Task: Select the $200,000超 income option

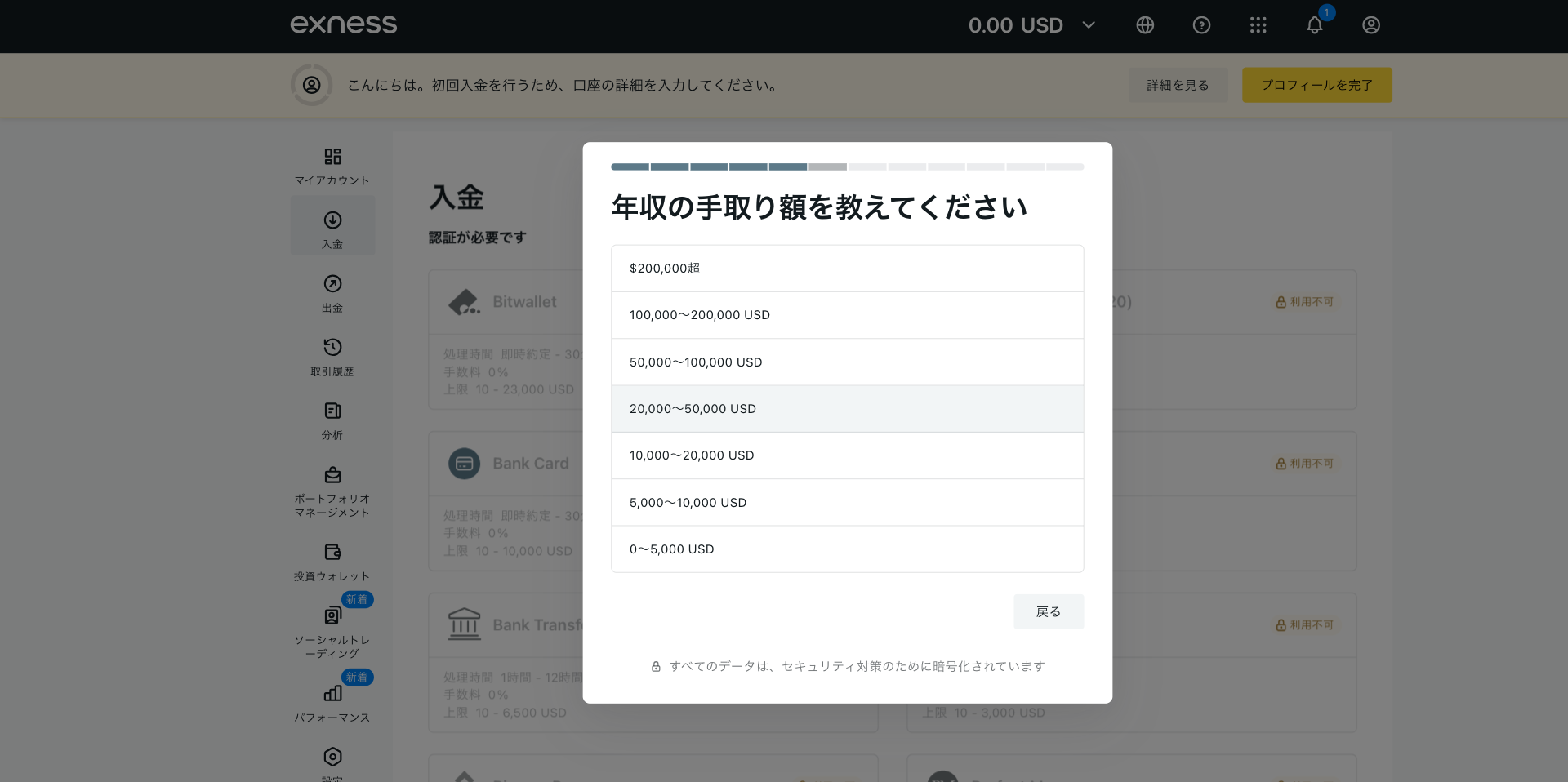Action: point(847,269)
